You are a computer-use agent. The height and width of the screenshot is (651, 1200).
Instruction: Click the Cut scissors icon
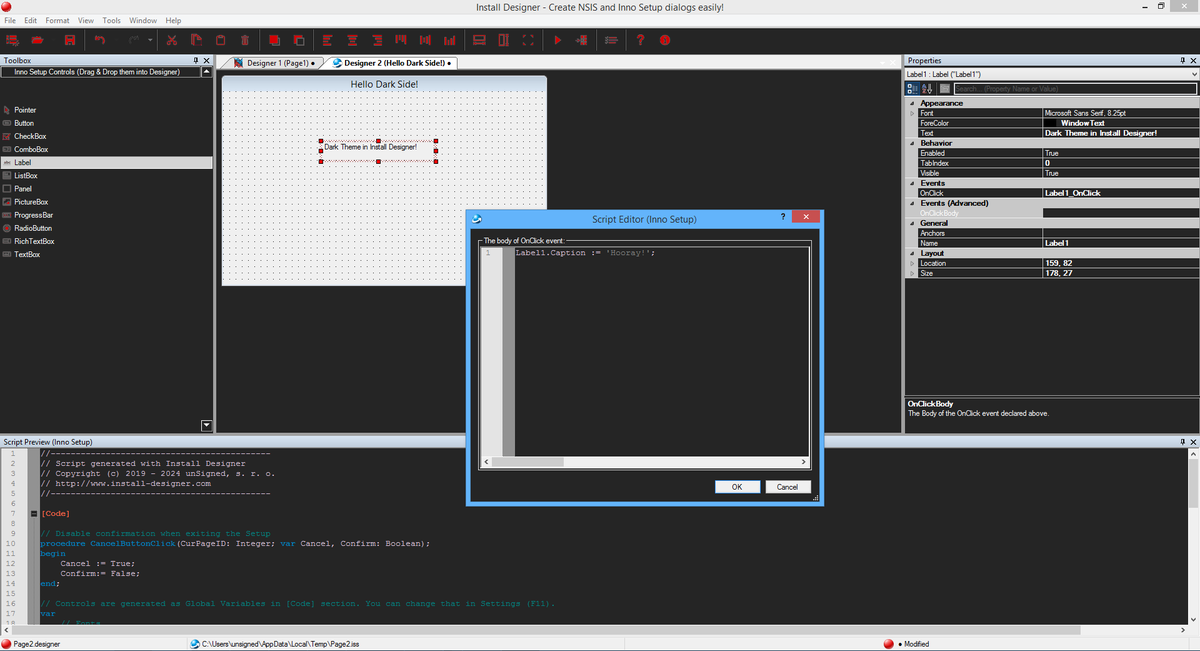(x=172, y=40)
